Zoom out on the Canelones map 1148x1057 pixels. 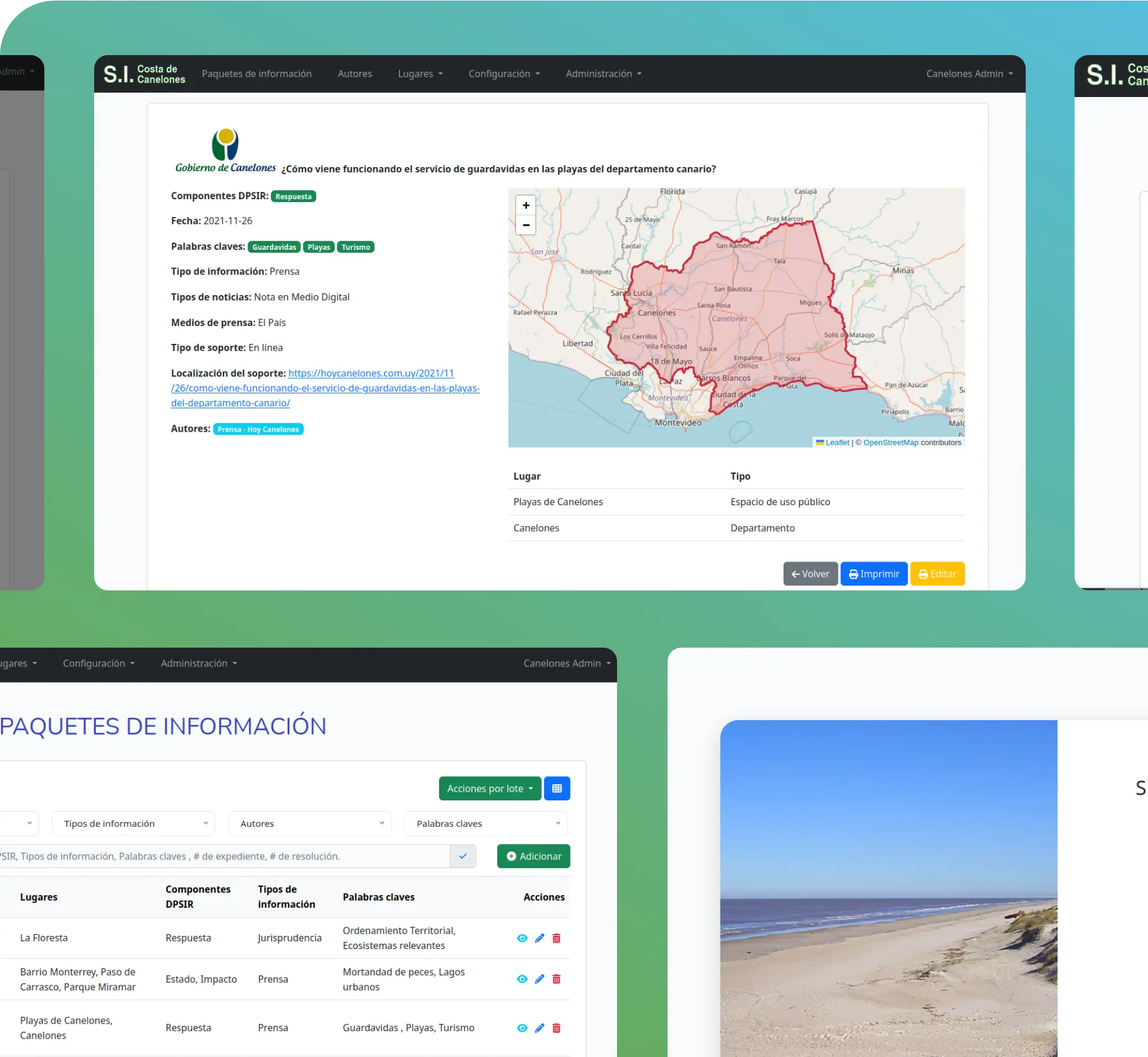(526, 225)
